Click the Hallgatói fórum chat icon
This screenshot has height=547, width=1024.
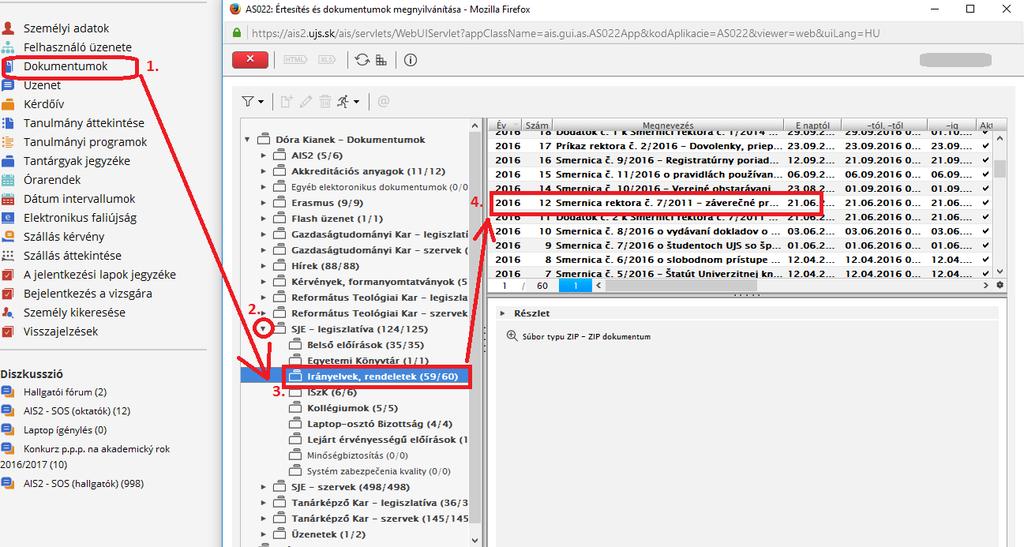(8, 392)
